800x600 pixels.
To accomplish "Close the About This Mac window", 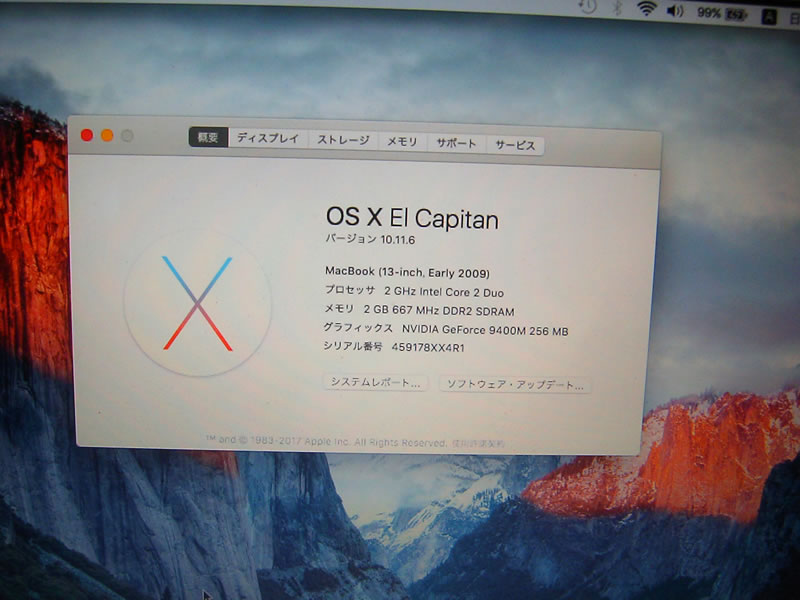I will 87,135.
